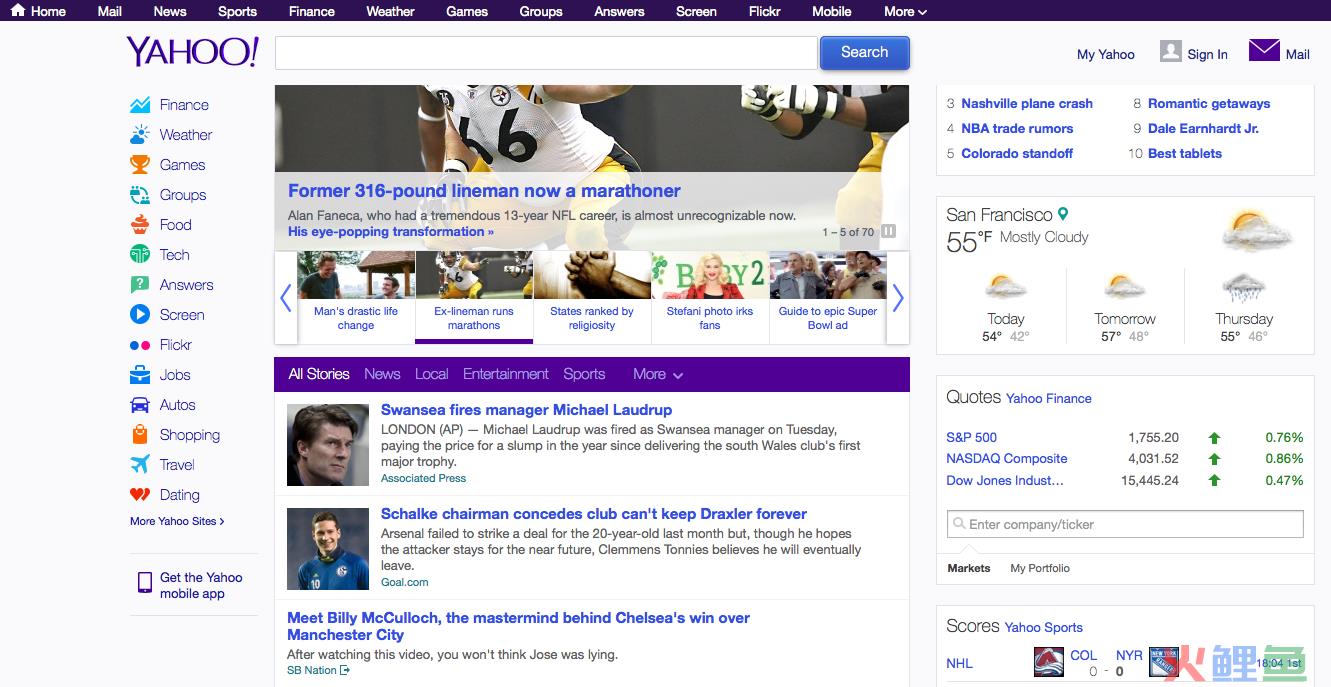Click the Sign In avatar icon
This screenshot has width=1331, height=687.
click(x=1171, y=51)
